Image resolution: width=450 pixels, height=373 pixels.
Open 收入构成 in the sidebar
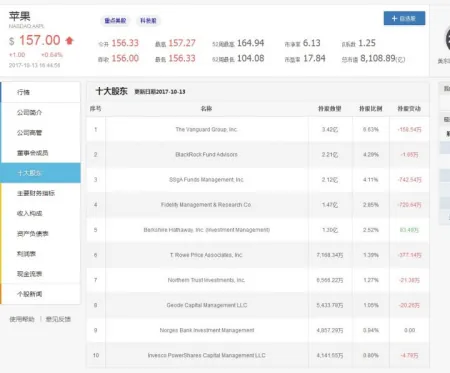40,213
